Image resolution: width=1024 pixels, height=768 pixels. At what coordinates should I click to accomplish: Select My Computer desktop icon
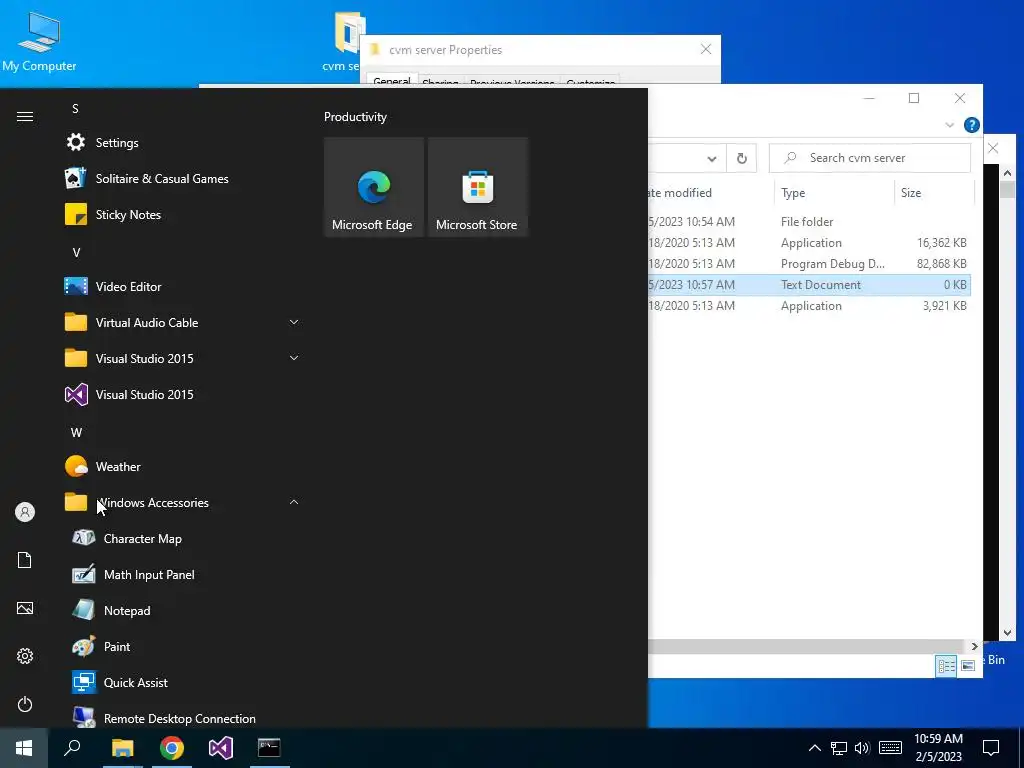pyautogui.click(x=39, y=40)
